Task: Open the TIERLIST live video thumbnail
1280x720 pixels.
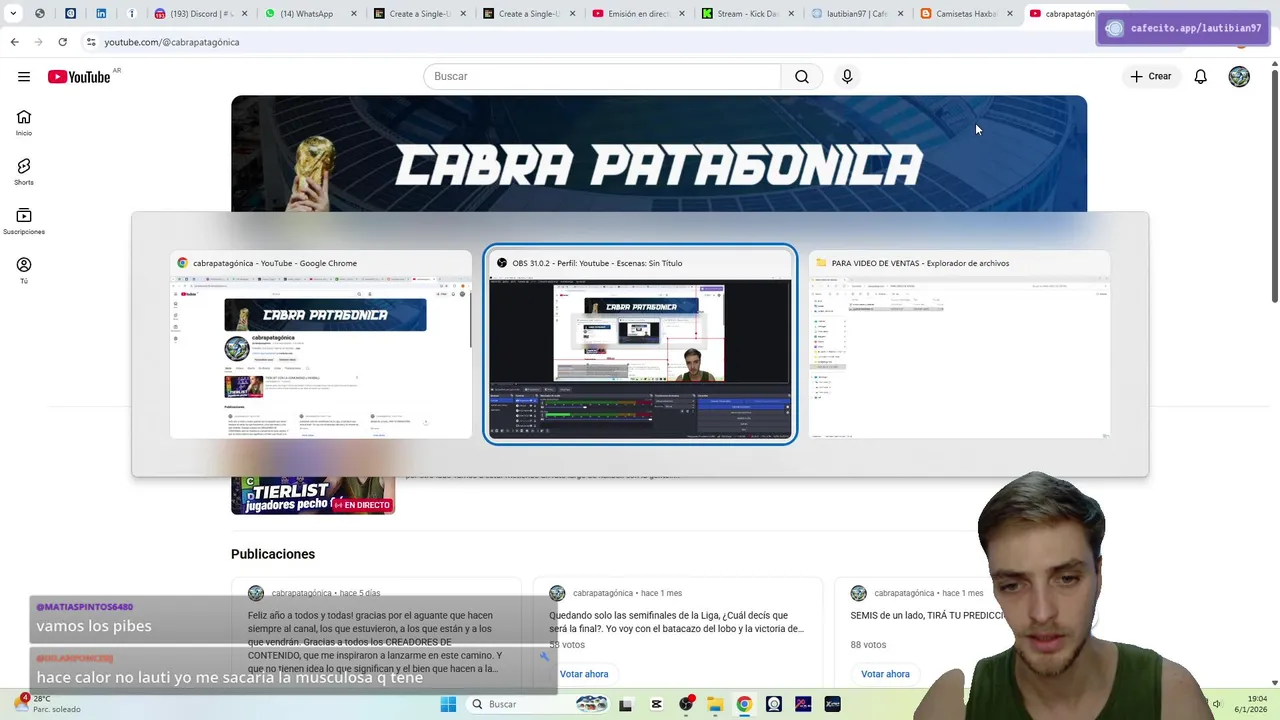Action: pyautogui.click(x=313, y=496)
